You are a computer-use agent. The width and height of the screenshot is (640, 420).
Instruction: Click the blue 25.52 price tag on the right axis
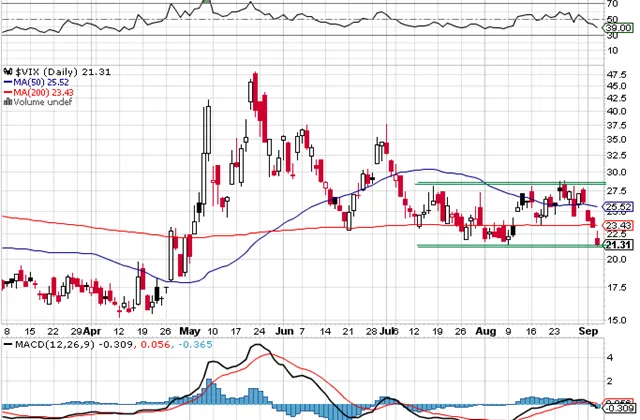point(618,207)
